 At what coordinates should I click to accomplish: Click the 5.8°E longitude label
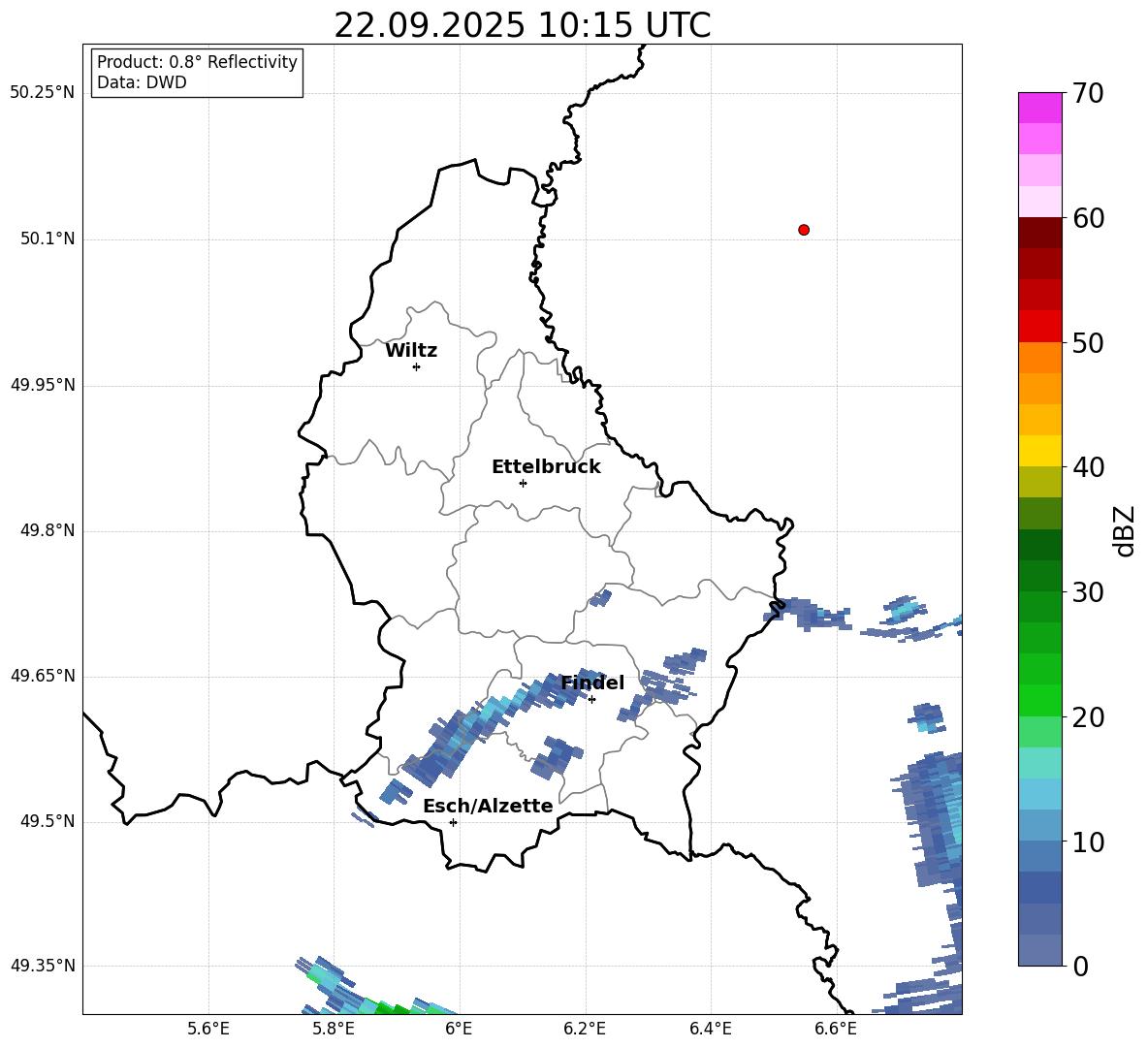point(334,1029)
